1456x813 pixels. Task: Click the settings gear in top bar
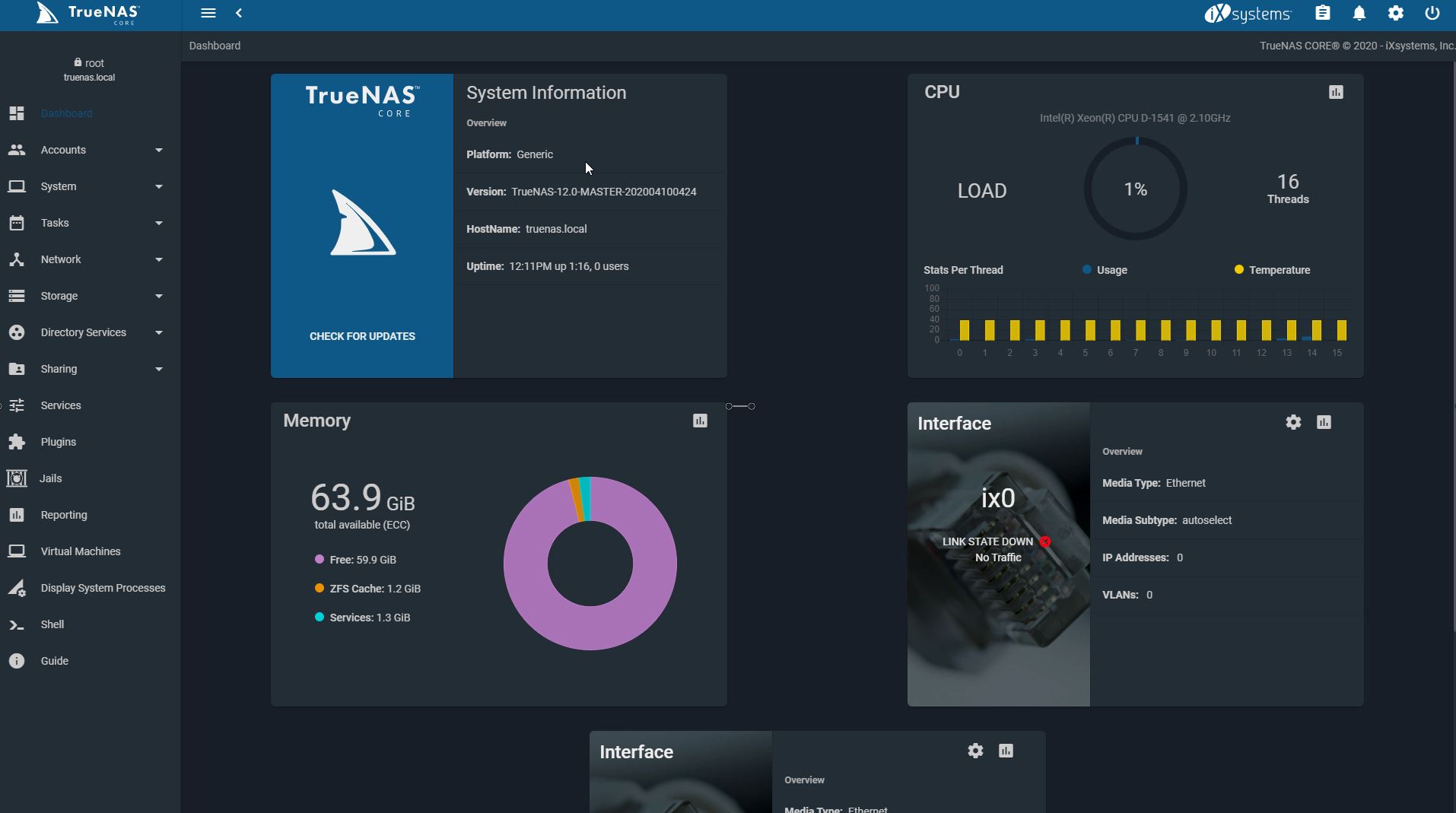pyautogui.click(x=1396, y=13)
